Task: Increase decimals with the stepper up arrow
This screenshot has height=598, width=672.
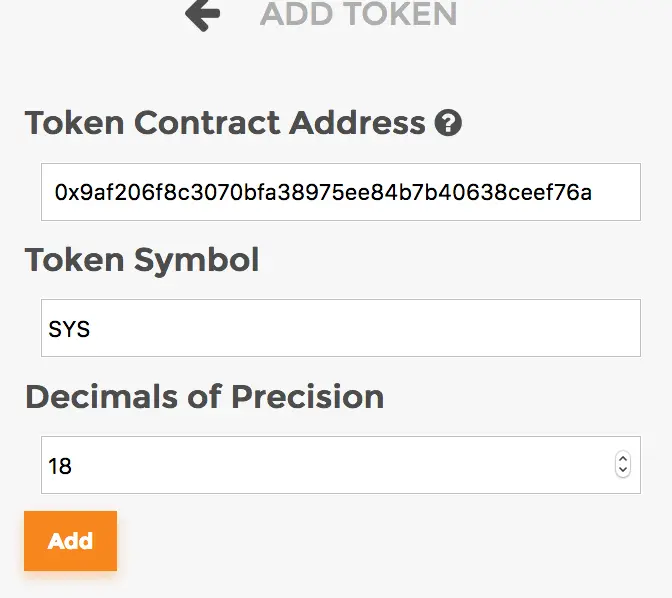Action: pyautogui.click(x=623, y=459)
